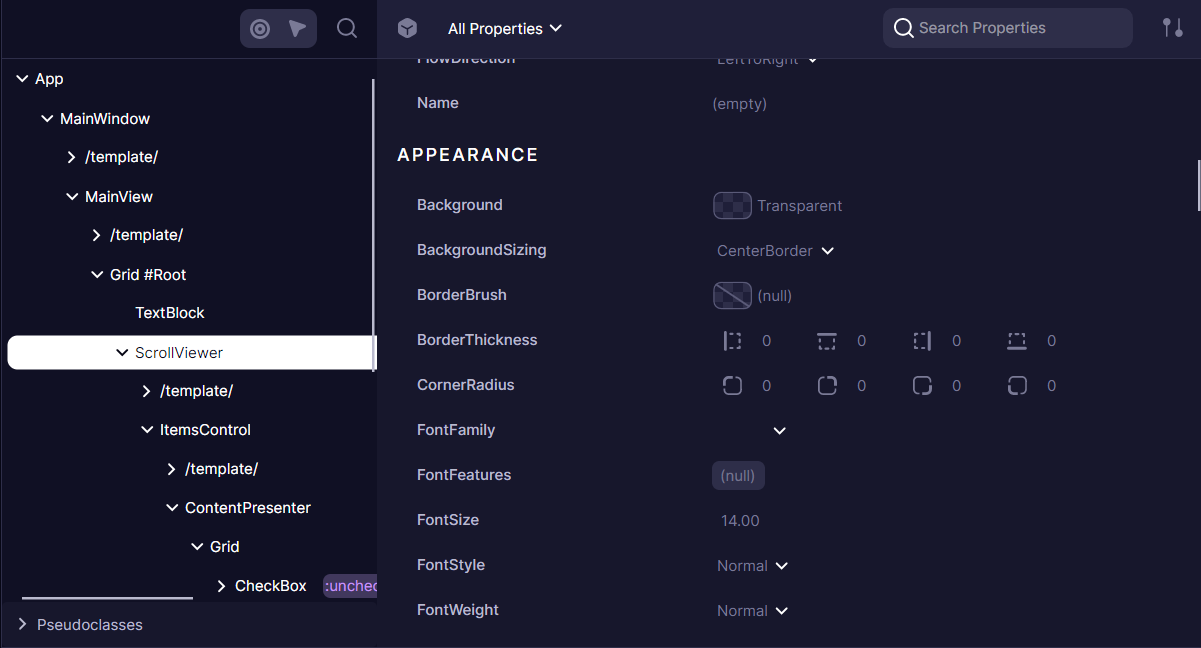Viewport: 1201px width, 648px height.
Task: Click the BorderBrush null swatch
Action: tap(732, 295)
